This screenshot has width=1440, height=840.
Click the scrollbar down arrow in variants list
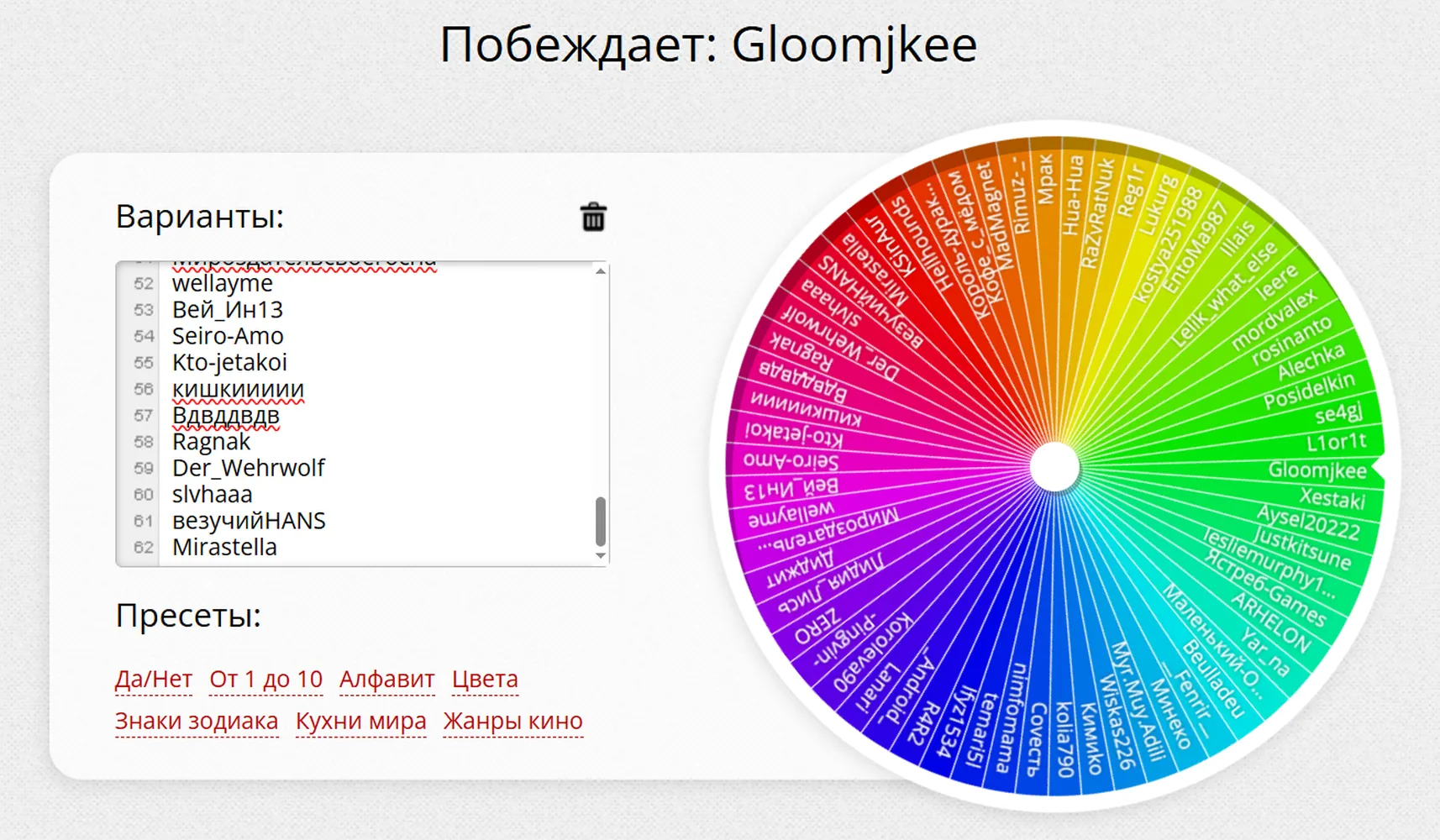[x=600, y=555]
